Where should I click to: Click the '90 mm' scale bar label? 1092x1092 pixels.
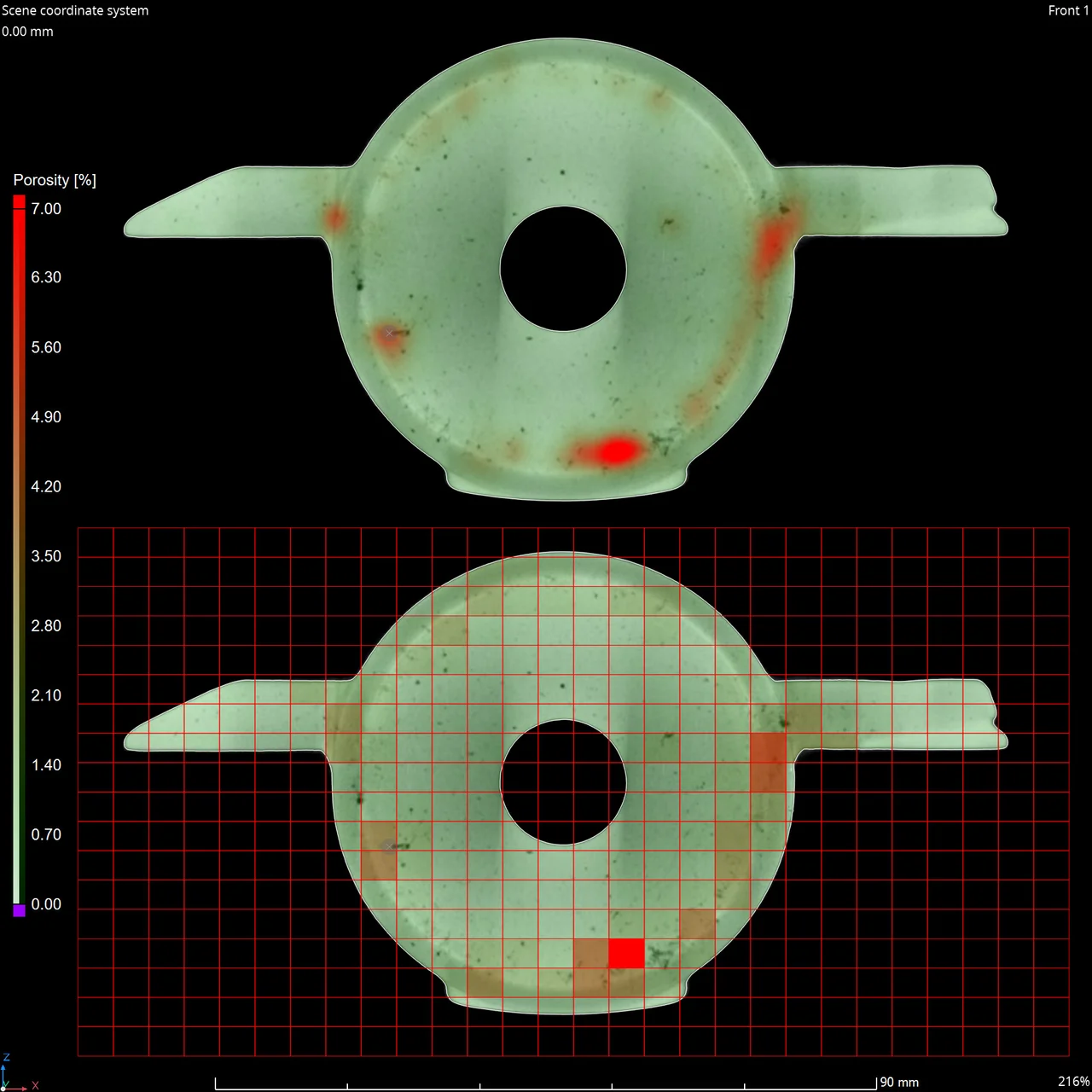coord(899,1082)
